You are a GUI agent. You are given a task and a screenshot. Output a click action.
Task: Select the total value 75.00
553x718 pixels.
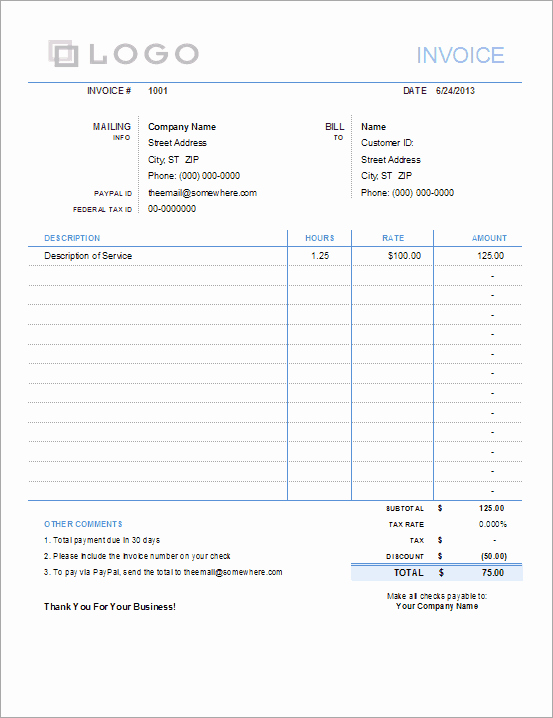pyautogui.click(x=493, y=573)
